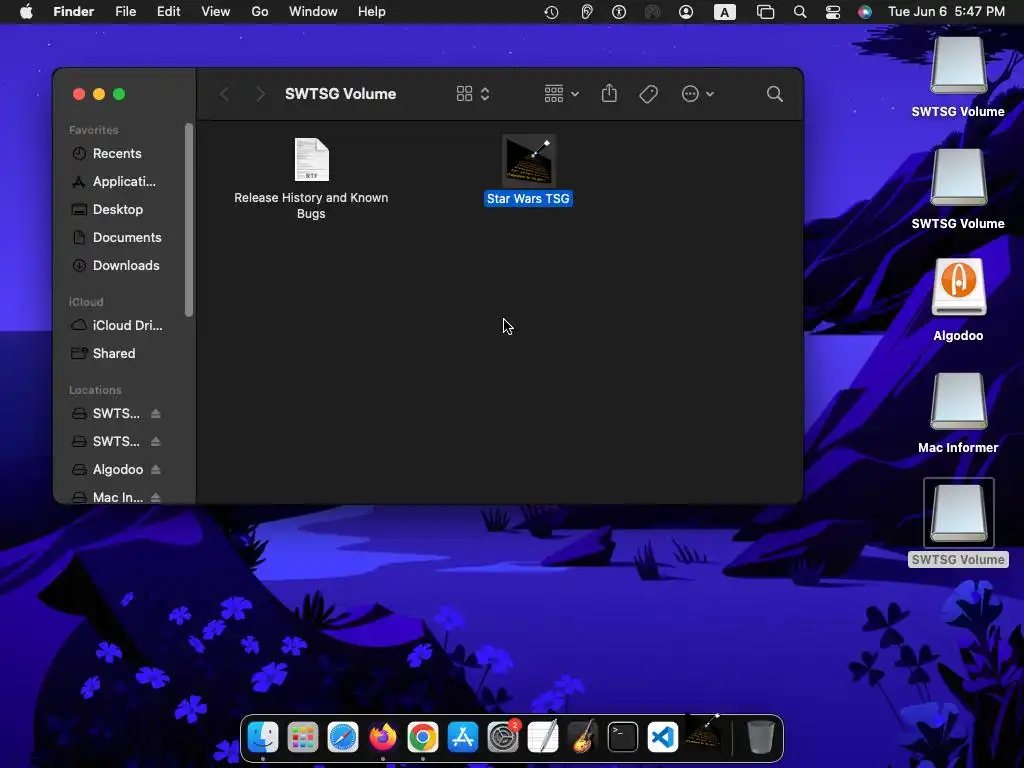Image resolution: width=1024 pixels, height=768 pixels.
Task: Open Launchpad from the Dock
Action: tap(303, 737)
